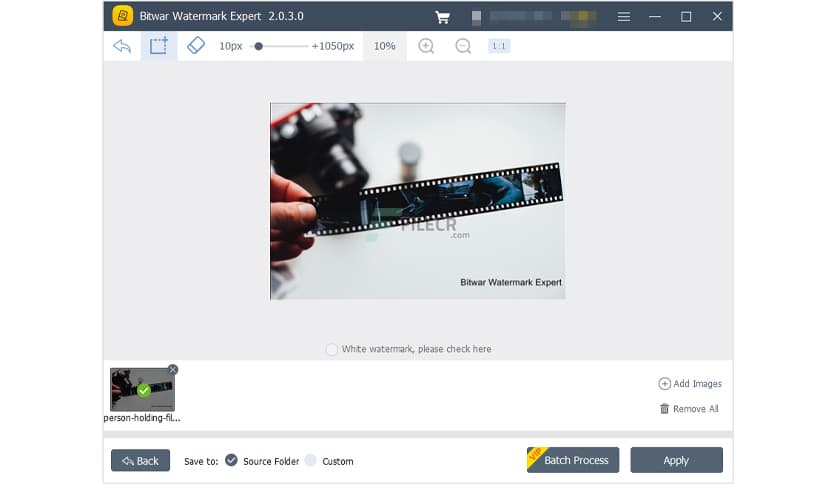Click the 10% zoom value
The height and width of the screenshot is (484, 836).
tap(384, 46)
